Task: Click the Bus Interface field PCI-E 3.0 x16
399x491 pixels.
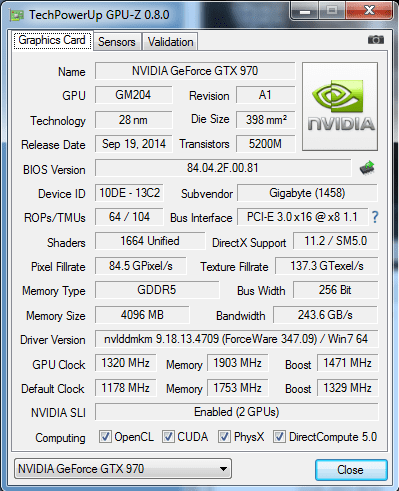Action: 302,217
